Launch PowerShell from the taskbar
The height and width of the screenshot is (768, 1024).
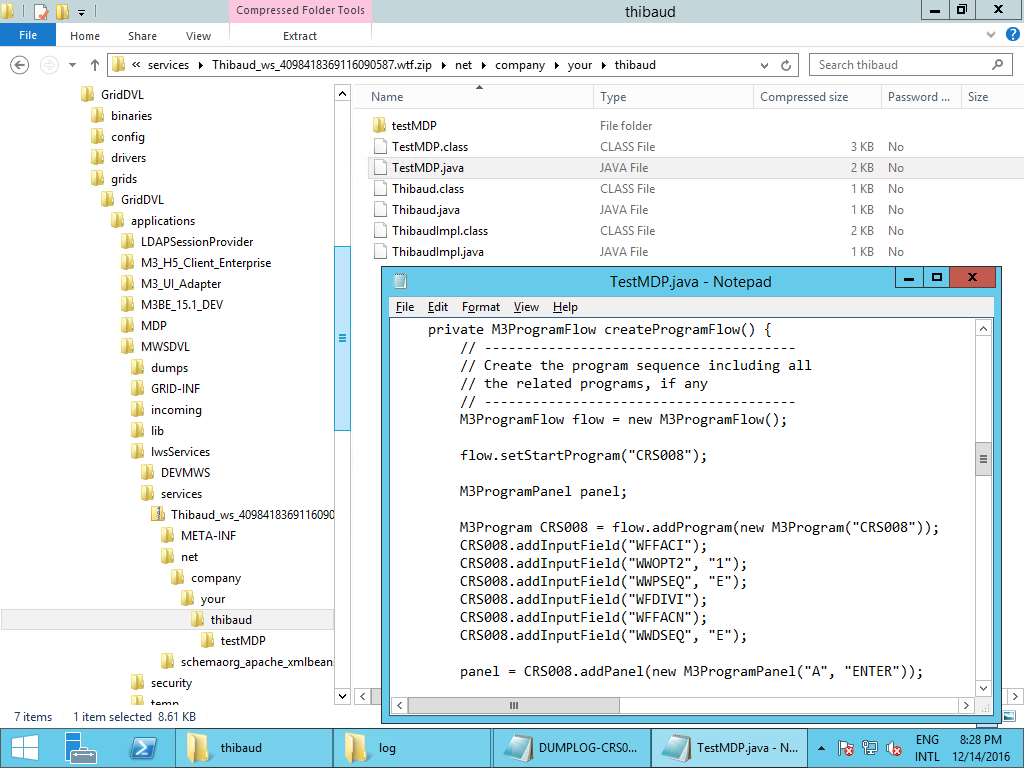click(x=143, y=747)
